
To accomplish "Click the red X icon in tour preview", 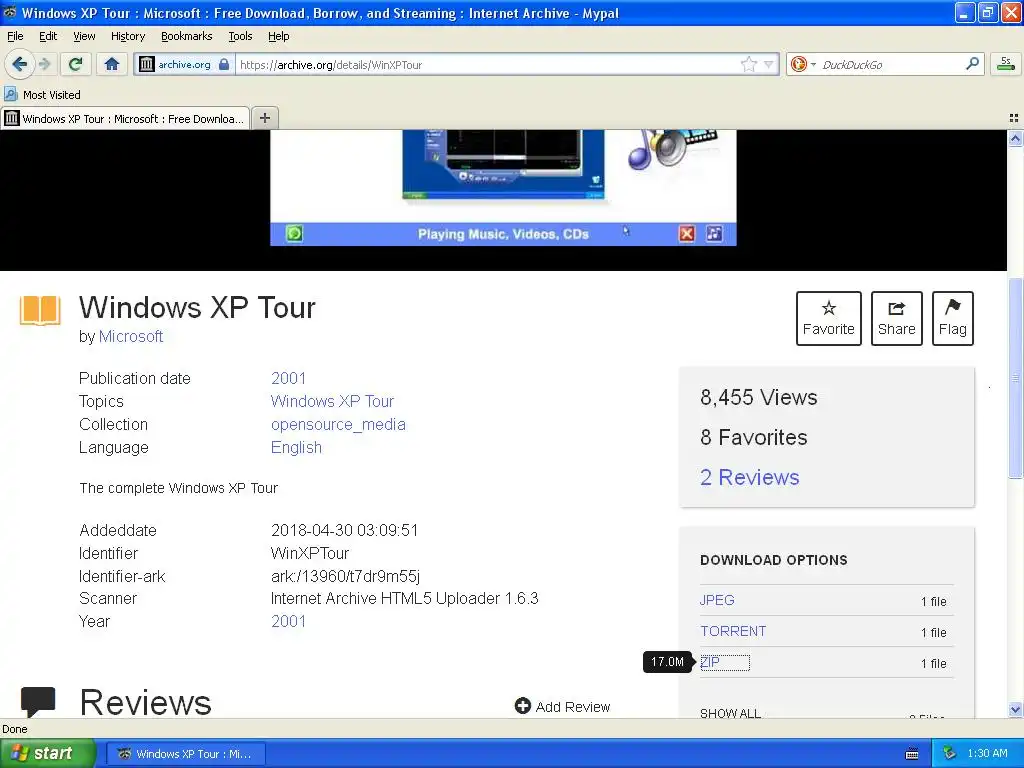I will pos(686,233).
